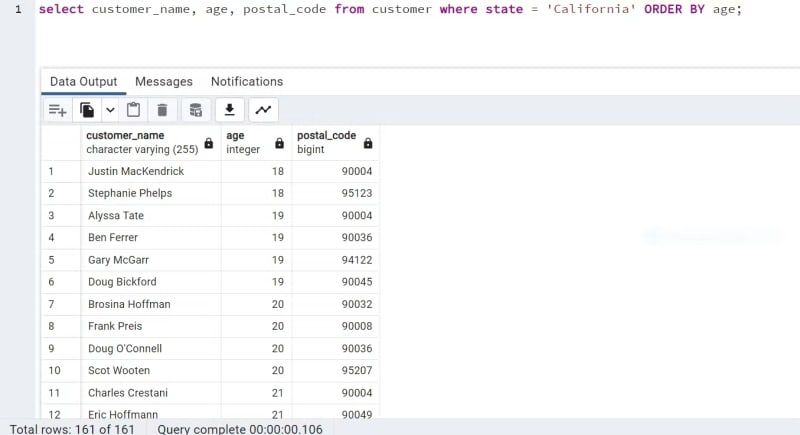This screenshot has width=800, height=435.
Task: Click the Delete row trash icon
Action: pos(162,110)
